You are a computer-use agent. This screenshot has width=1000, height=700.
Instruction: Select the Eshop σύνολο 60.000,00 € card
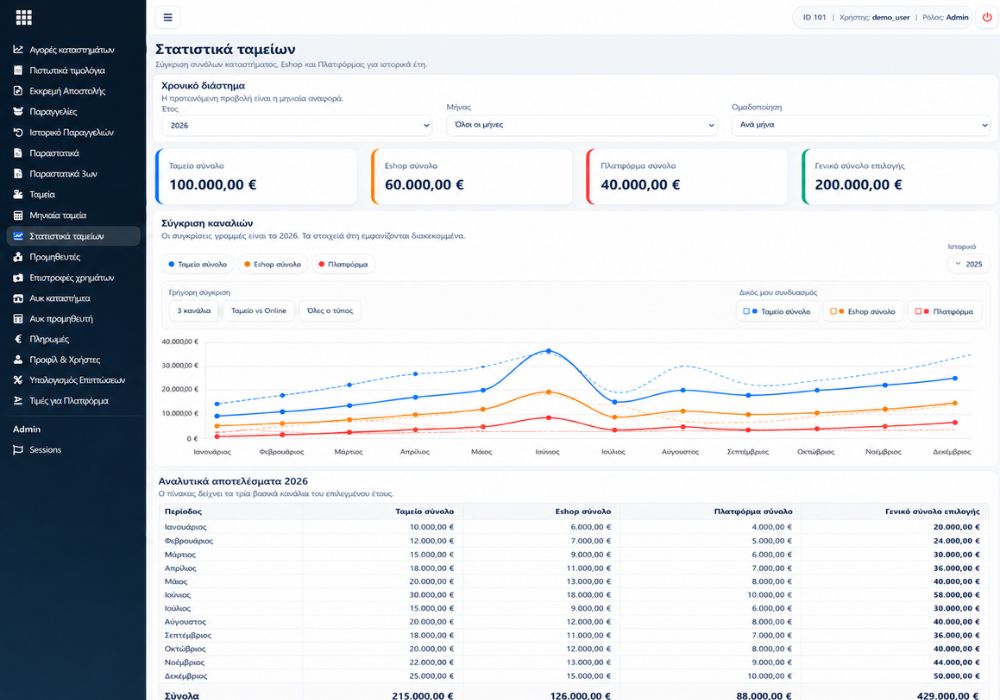click(x=471, y=177)
